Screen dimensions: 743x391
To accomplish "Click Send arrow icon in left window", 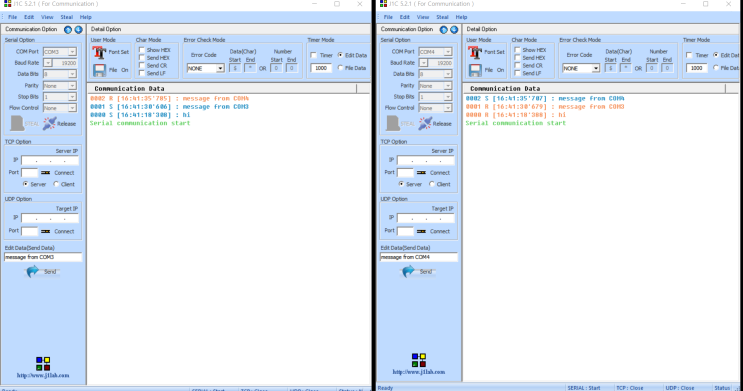I will point(33,272).
